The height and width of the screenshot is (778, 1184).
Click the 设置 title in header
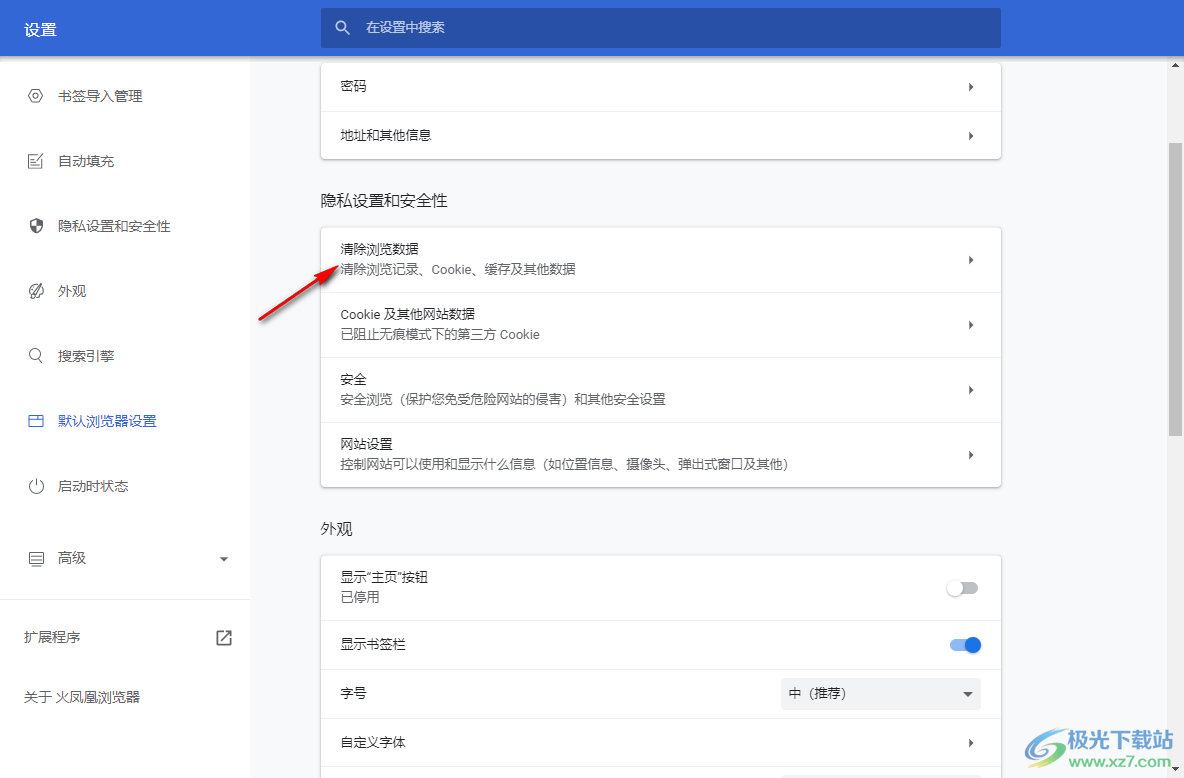[x=40, y=29]
